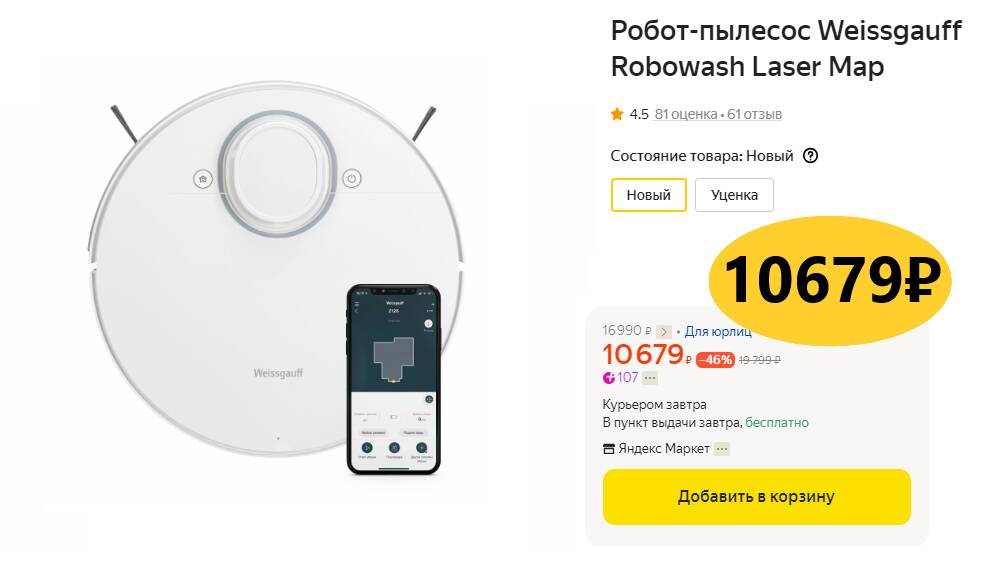998x562 pixels.
Task: Click the Яндекс Маркет seller name
Action: (x=664, y=449)
